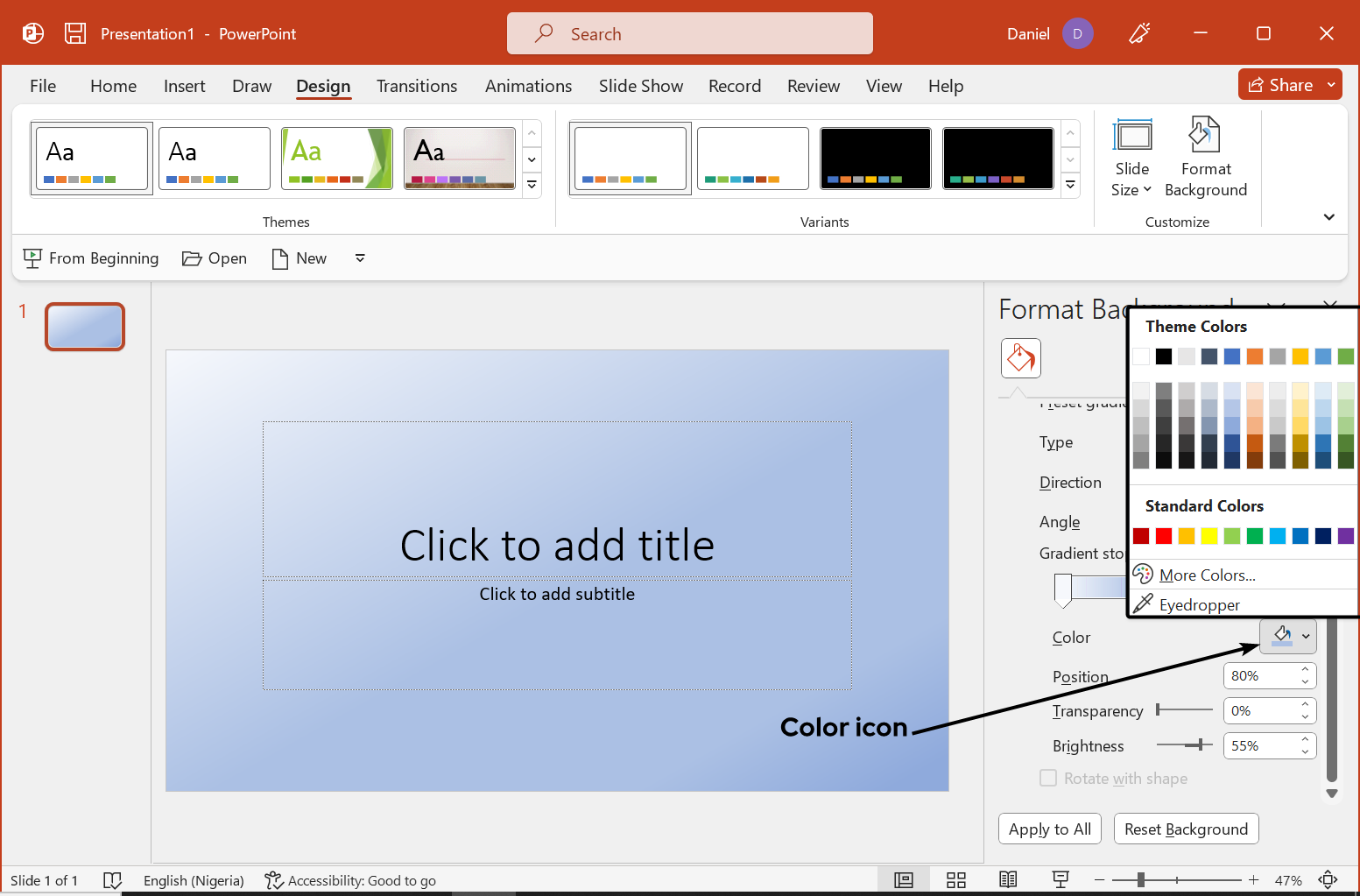
Task: Select slide 1 thumbnail
Action: 85,327
